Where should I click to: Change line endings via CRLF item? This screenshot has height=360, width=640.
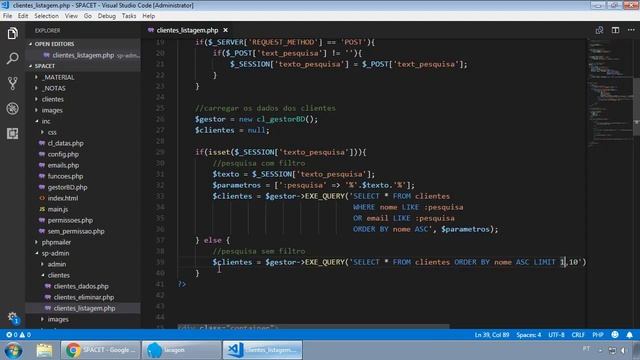pos(578,335)
